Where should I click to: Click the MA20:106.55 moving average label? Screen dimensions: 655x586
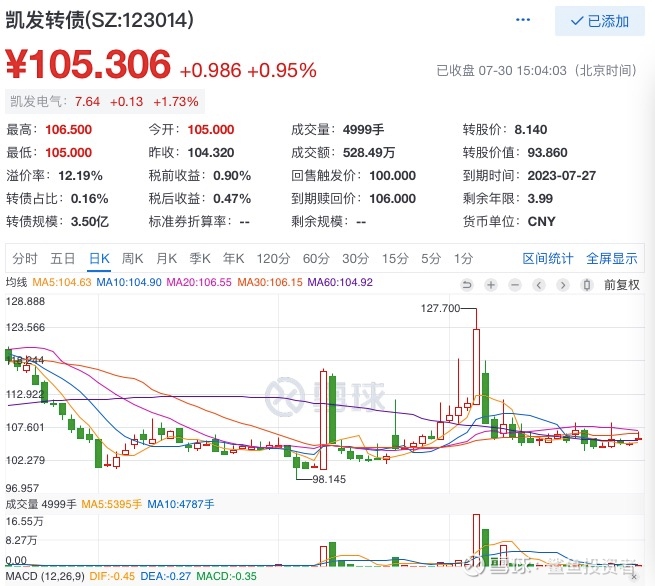(199, 282)
